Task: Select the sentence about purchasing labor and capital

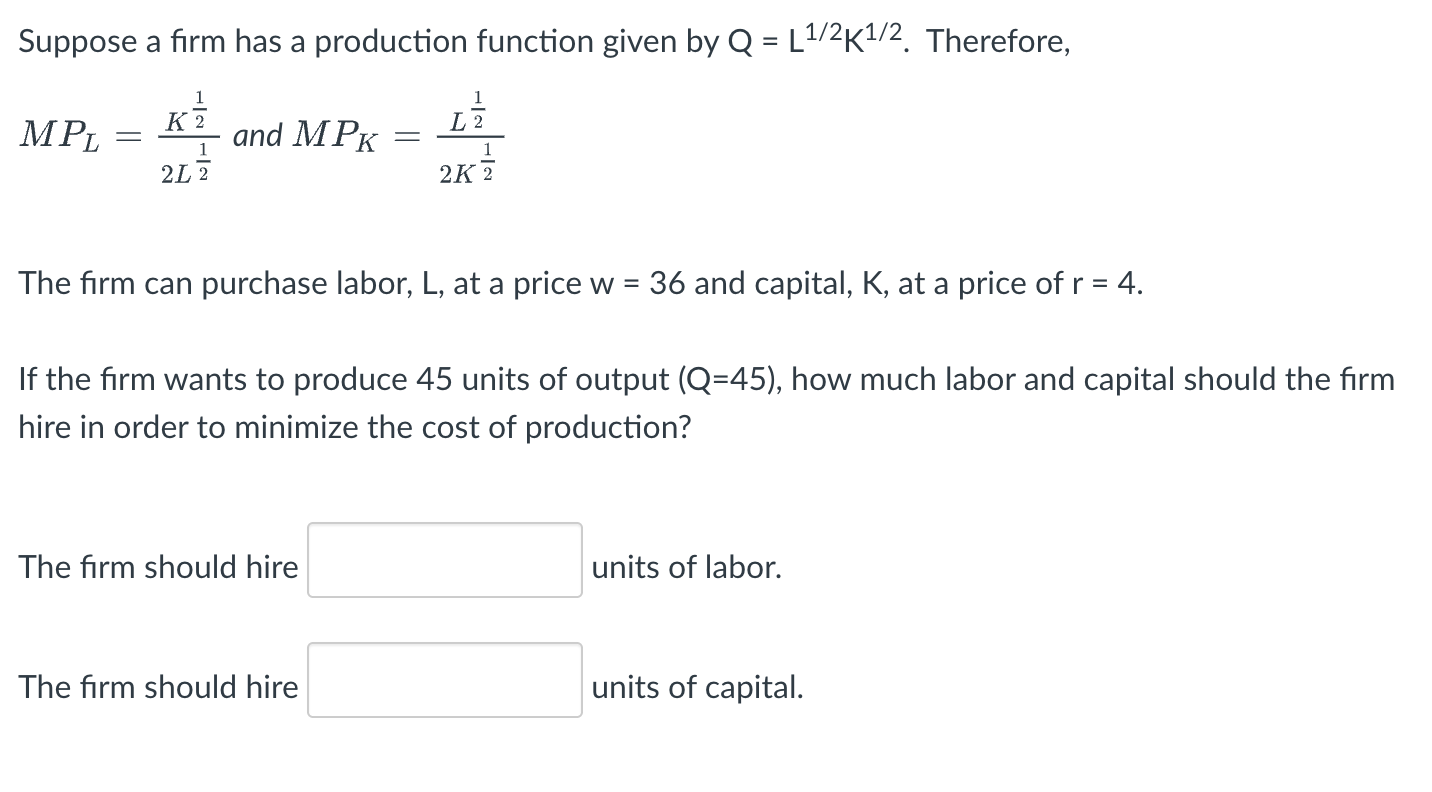Action: (x=580, y=283)
